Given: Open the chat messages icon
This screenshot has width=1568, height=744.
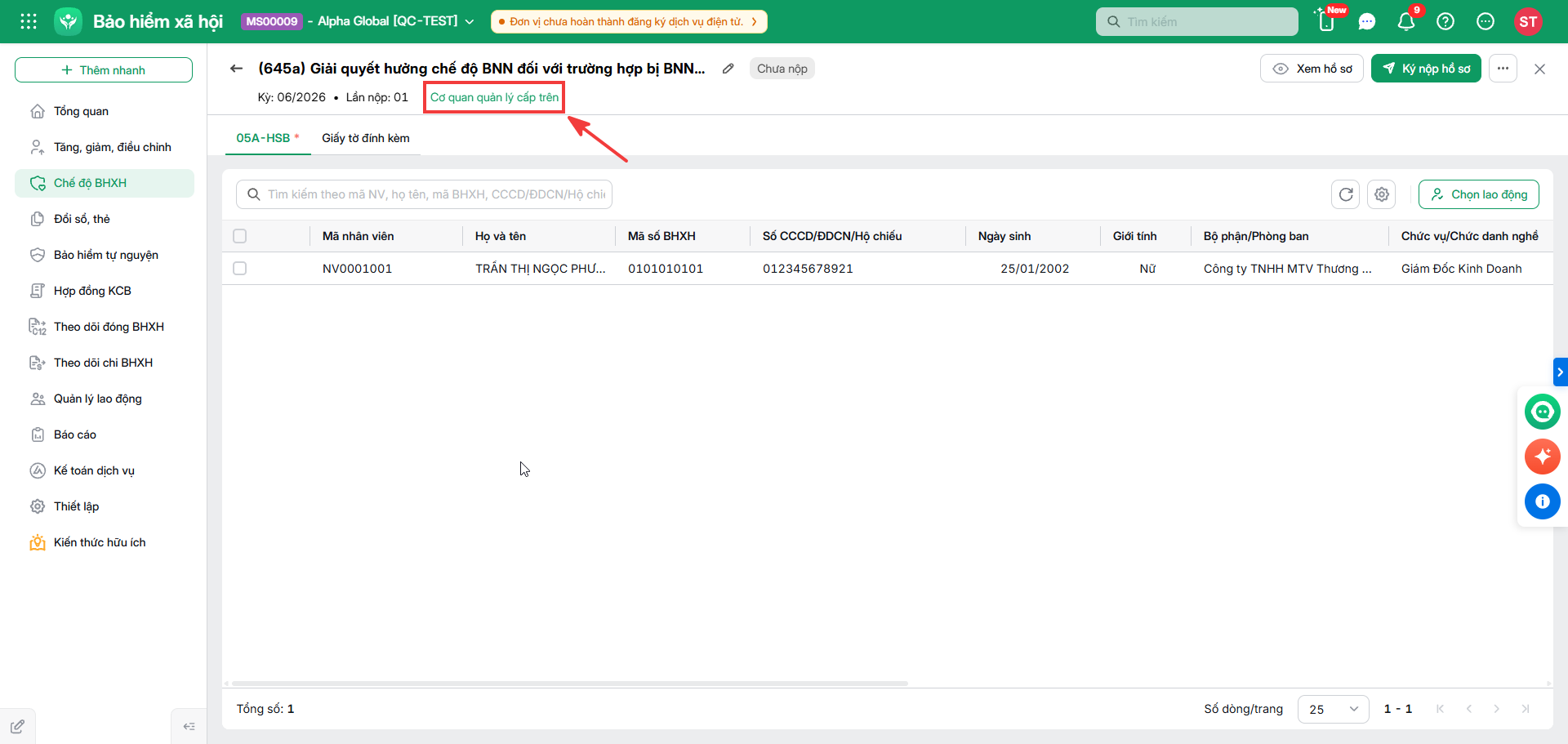Looking at the screenshot, I should click(1367, 21).
